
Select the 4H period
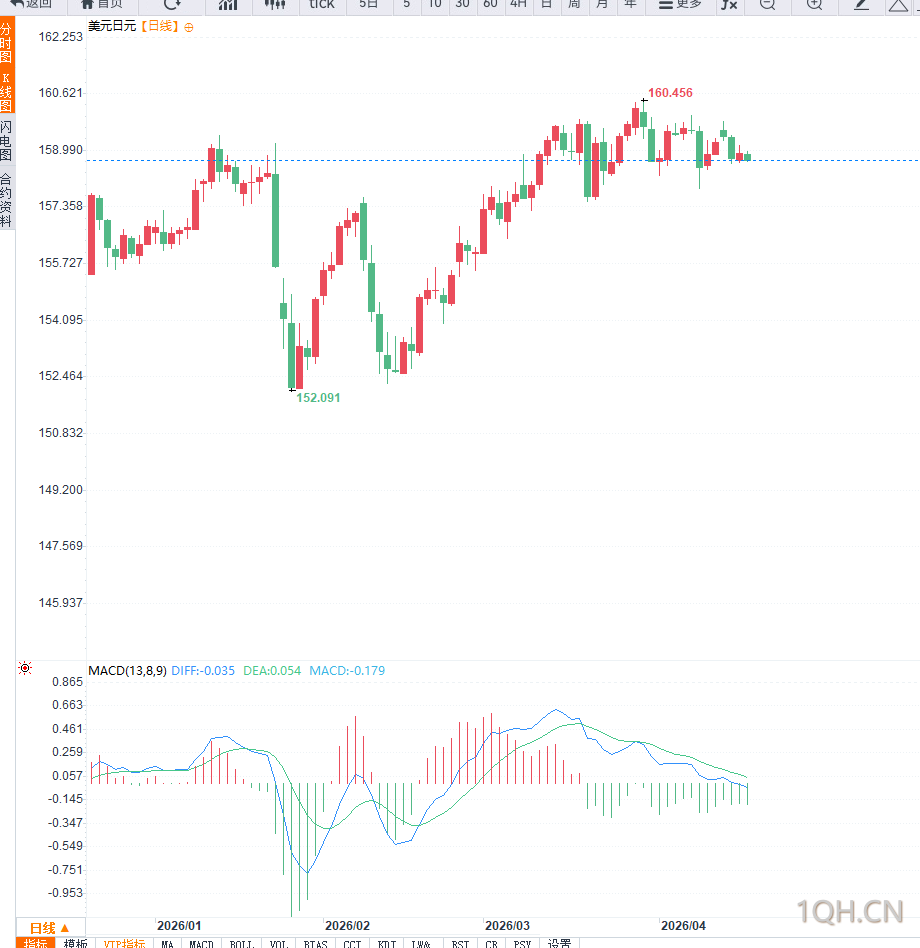(x=518, y=4)
